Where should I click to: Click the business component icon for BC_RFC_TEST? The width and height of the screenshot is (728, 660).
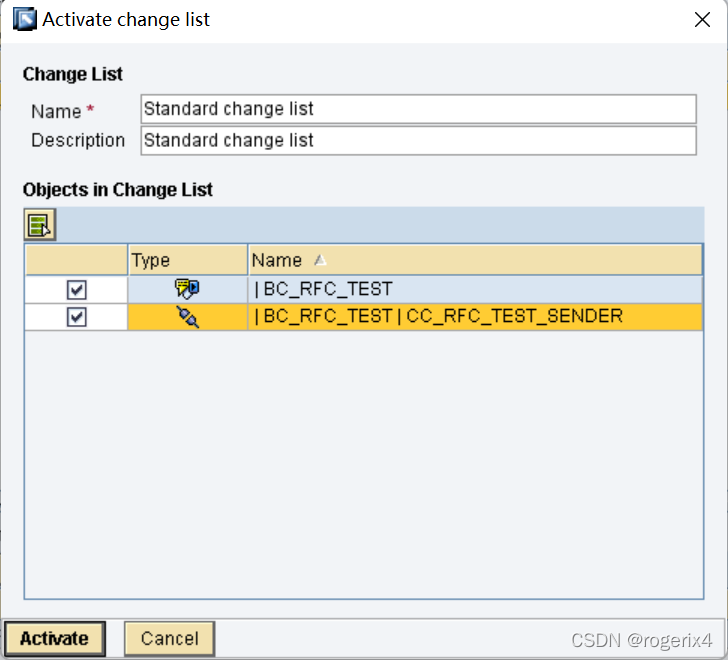pos(187,289)
